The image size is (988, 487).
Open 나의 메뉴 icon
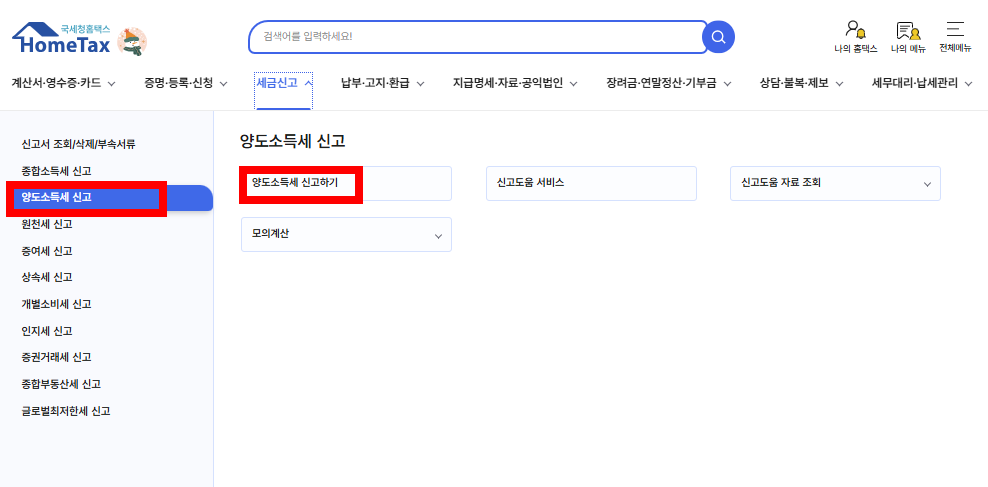point(908,36)
